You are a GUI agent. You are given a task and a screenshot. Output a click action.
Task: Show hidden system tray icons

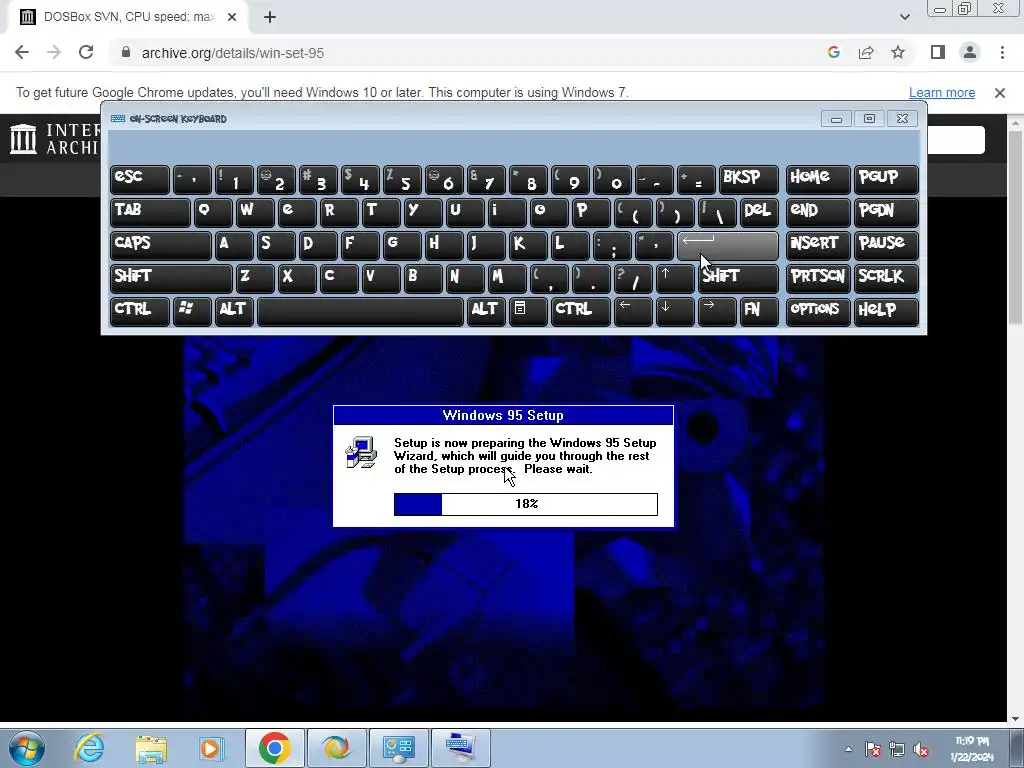848,749
